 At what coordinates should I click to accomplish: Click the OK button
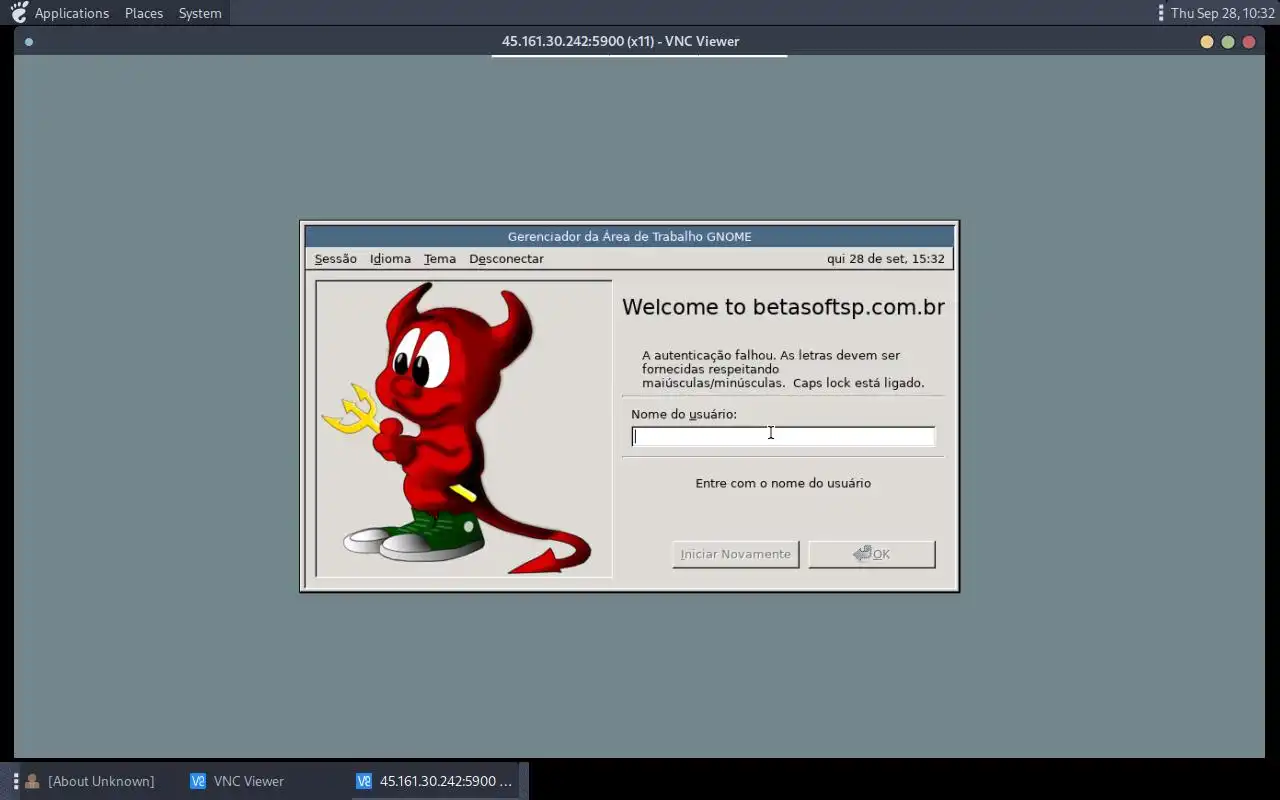tap(872, 554)
